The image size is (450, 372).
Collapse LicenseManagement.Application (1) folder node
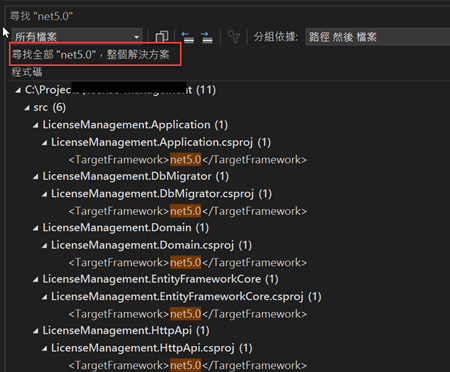[36, 125]
